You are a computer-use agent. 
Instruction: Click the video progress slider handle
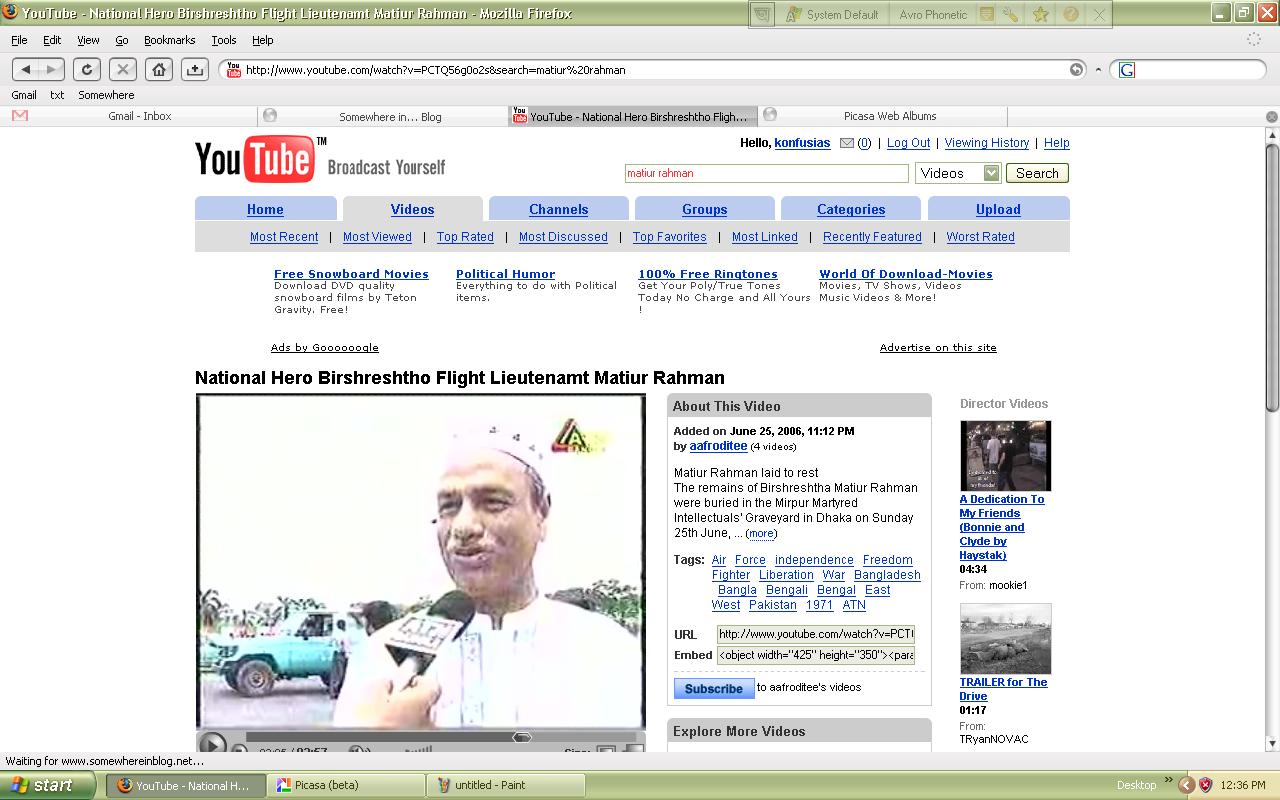click(522, 737)
